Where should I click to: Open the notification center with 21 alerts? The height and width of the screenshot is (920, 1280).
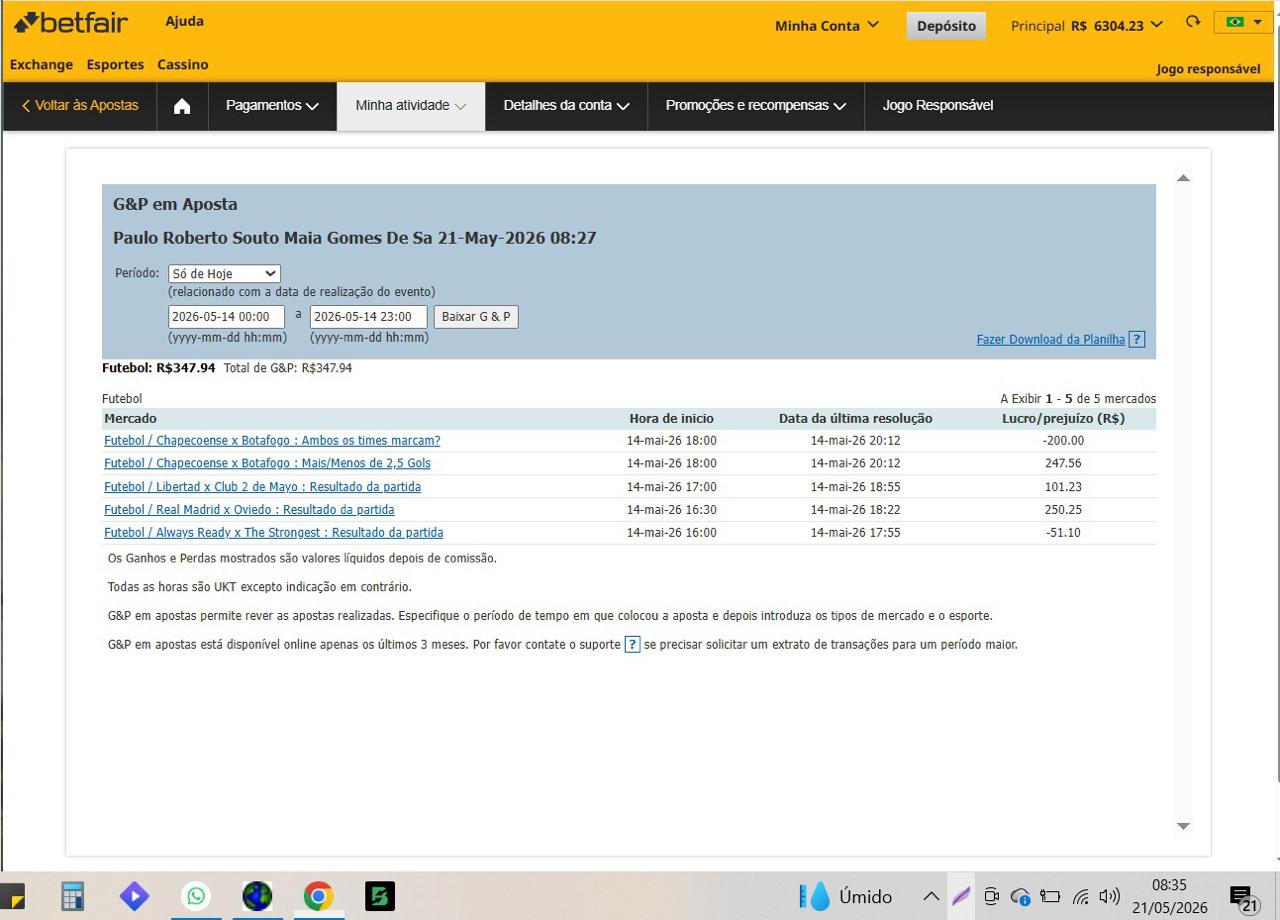1243,898
